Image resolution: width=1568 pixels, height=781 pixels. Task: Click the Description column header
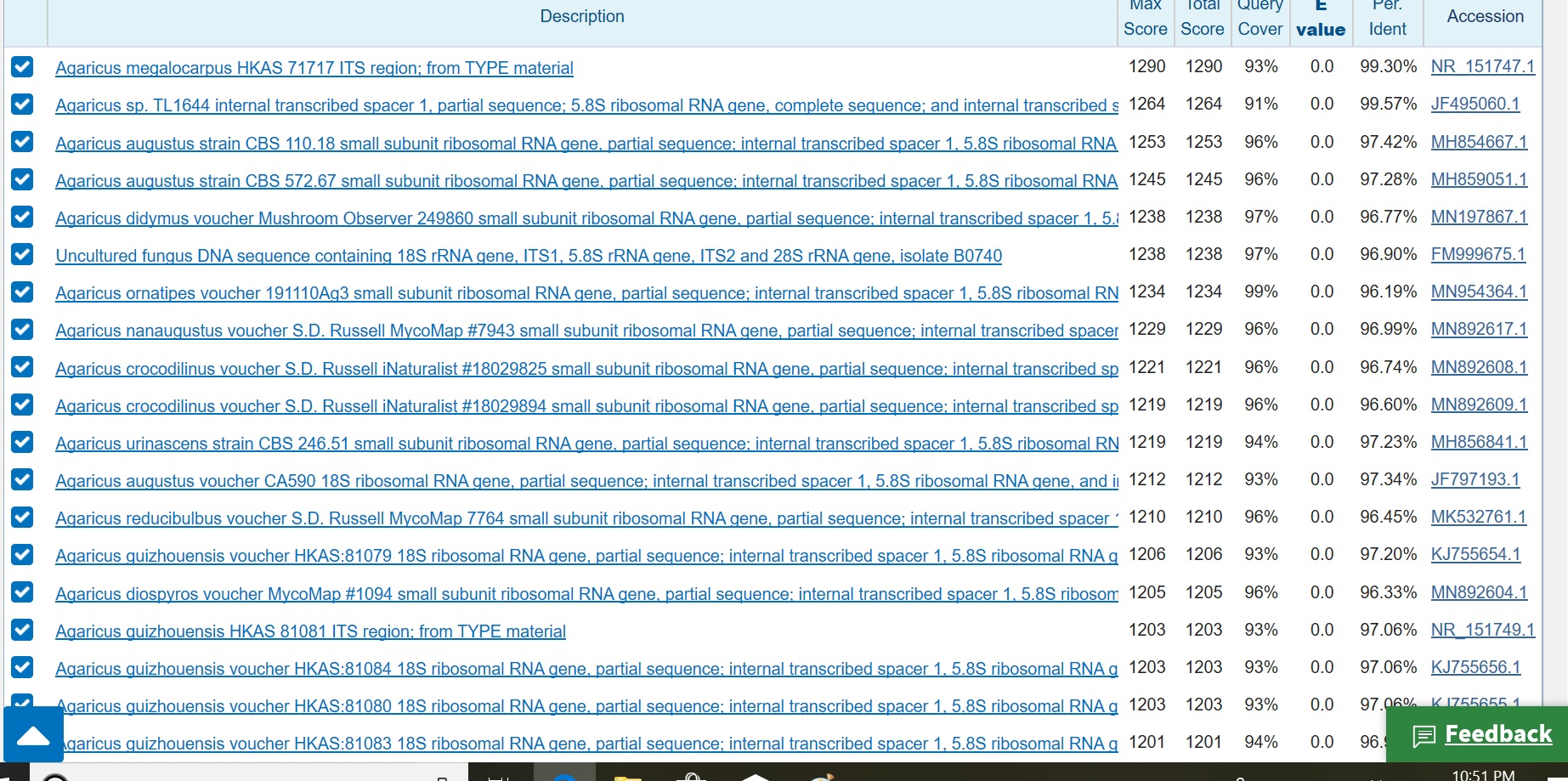pos(581,16)
